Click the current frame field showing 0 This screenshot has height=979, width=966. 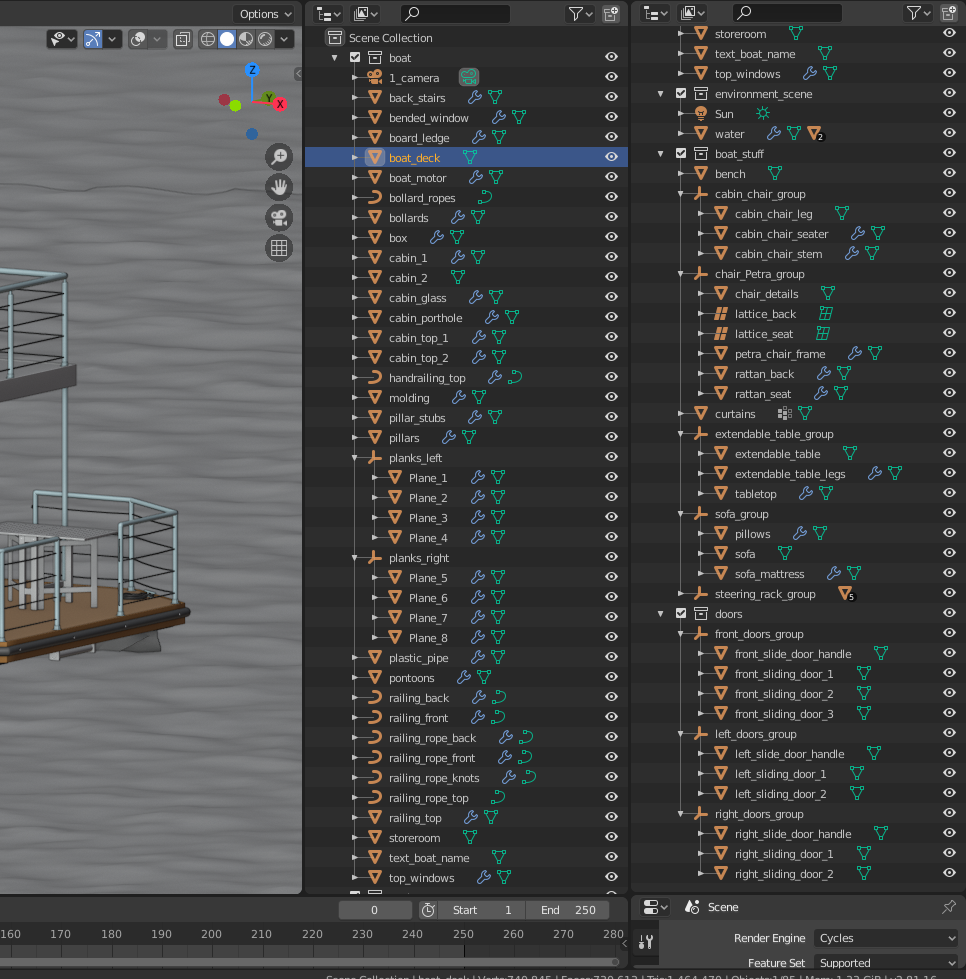coord(375,909)
